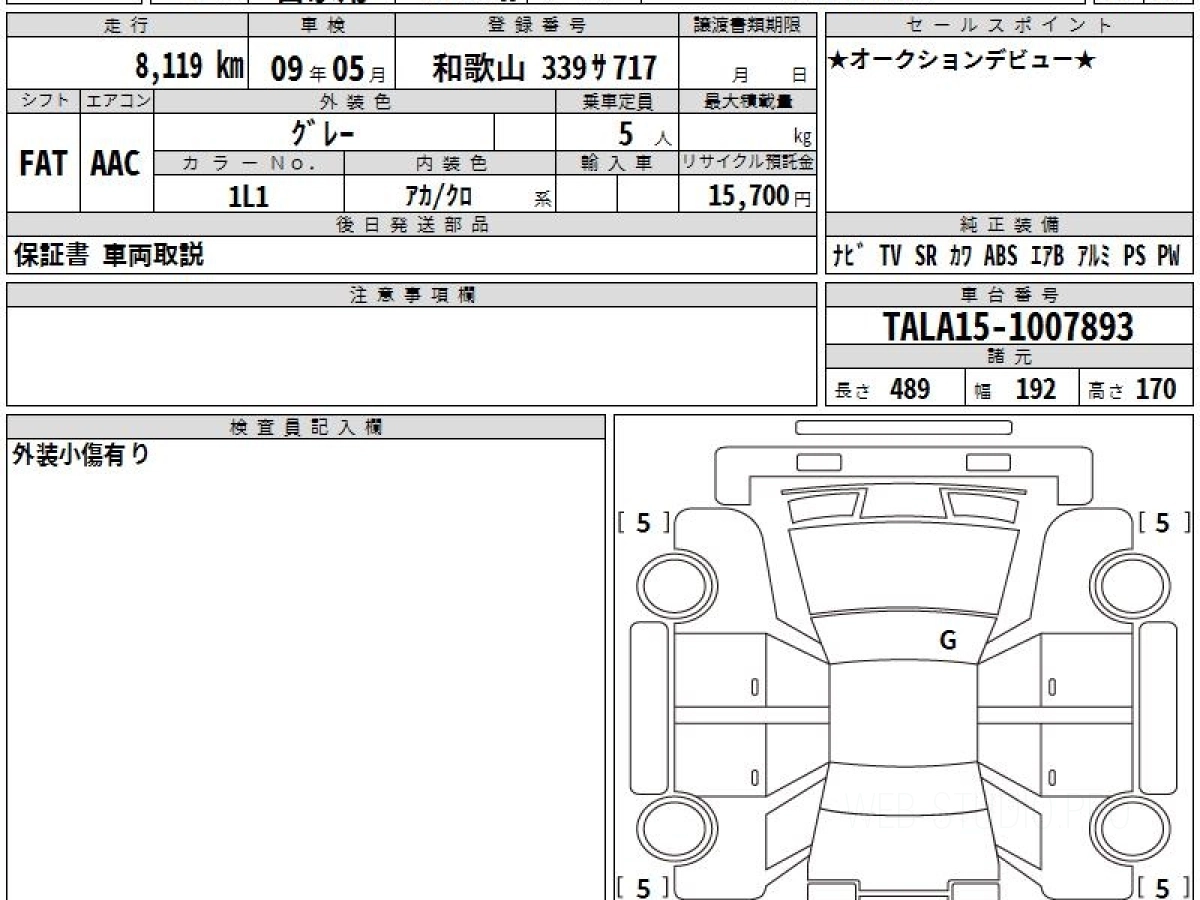The height and width of the screenshot is (900, 1200).
Task: Click the [5] tire rating at diagram's upper-left
Action: (644, 522)
